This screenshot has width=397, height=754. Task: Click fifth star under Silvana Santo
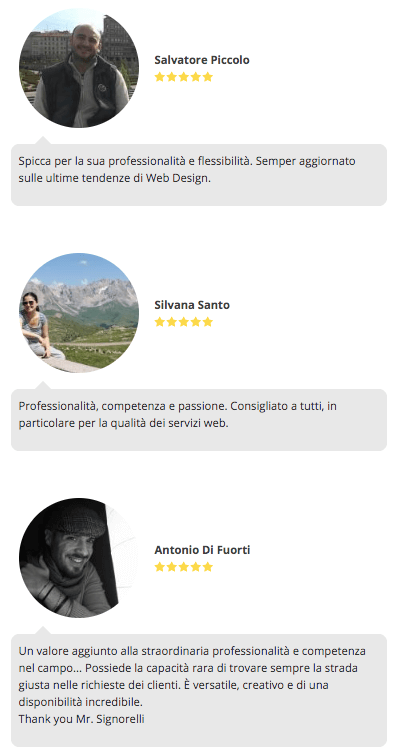pyautogui.click(x=208, y=322)
